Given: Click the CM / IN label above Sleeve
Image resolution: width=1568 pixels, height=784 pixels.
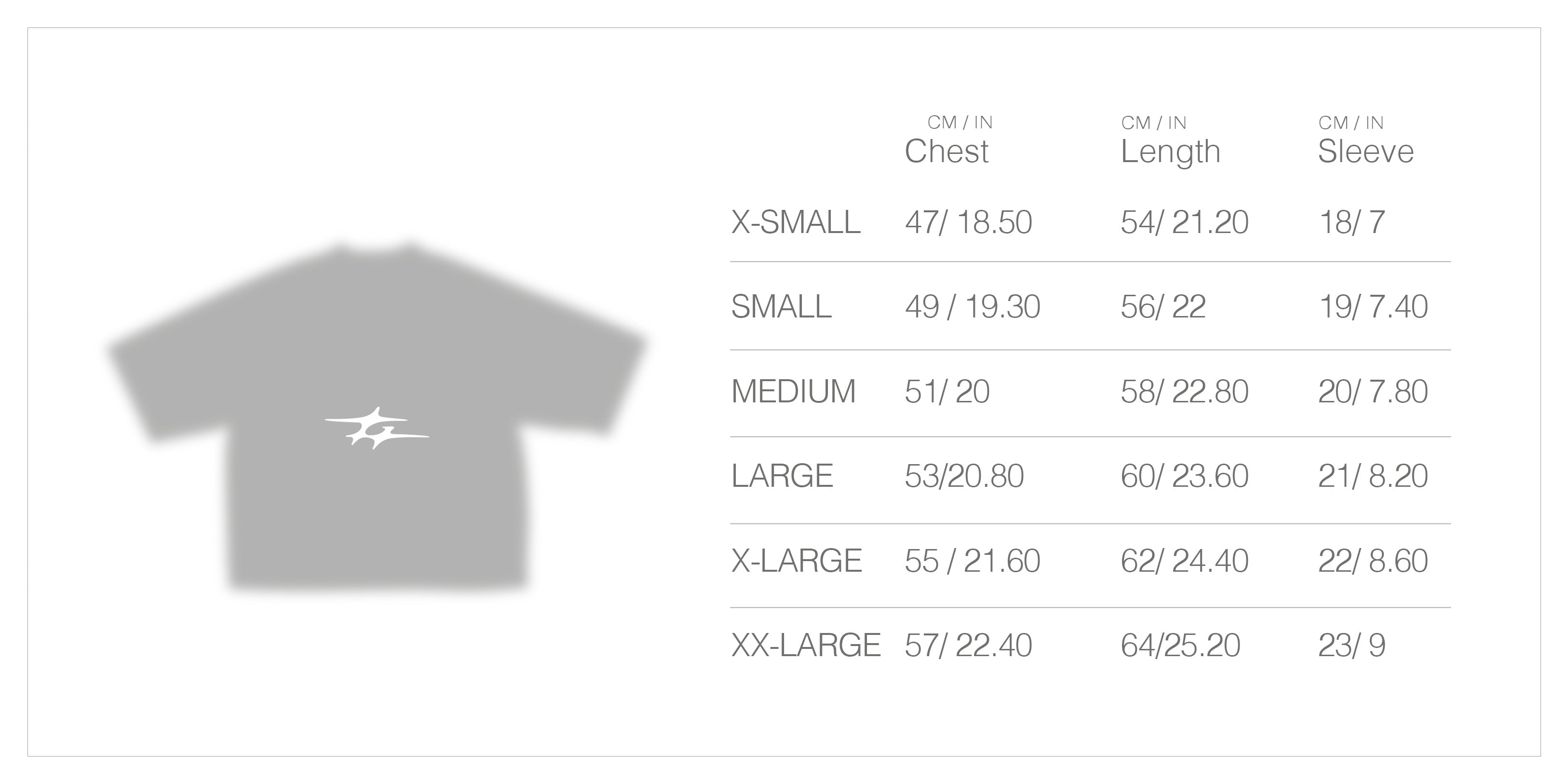Looking at the screenshot, I should (1351, 123).
